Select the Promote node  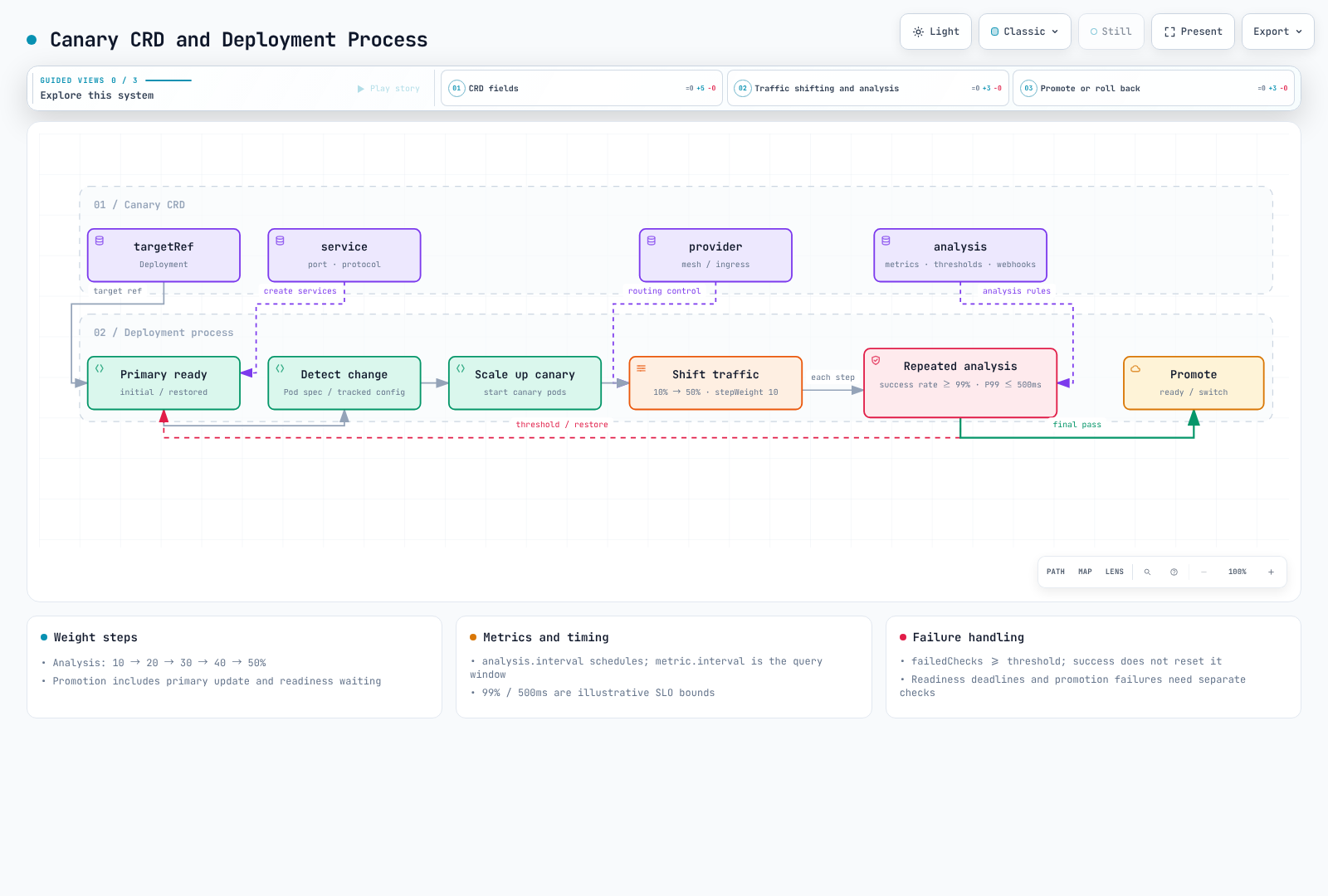pos(1194,383)
